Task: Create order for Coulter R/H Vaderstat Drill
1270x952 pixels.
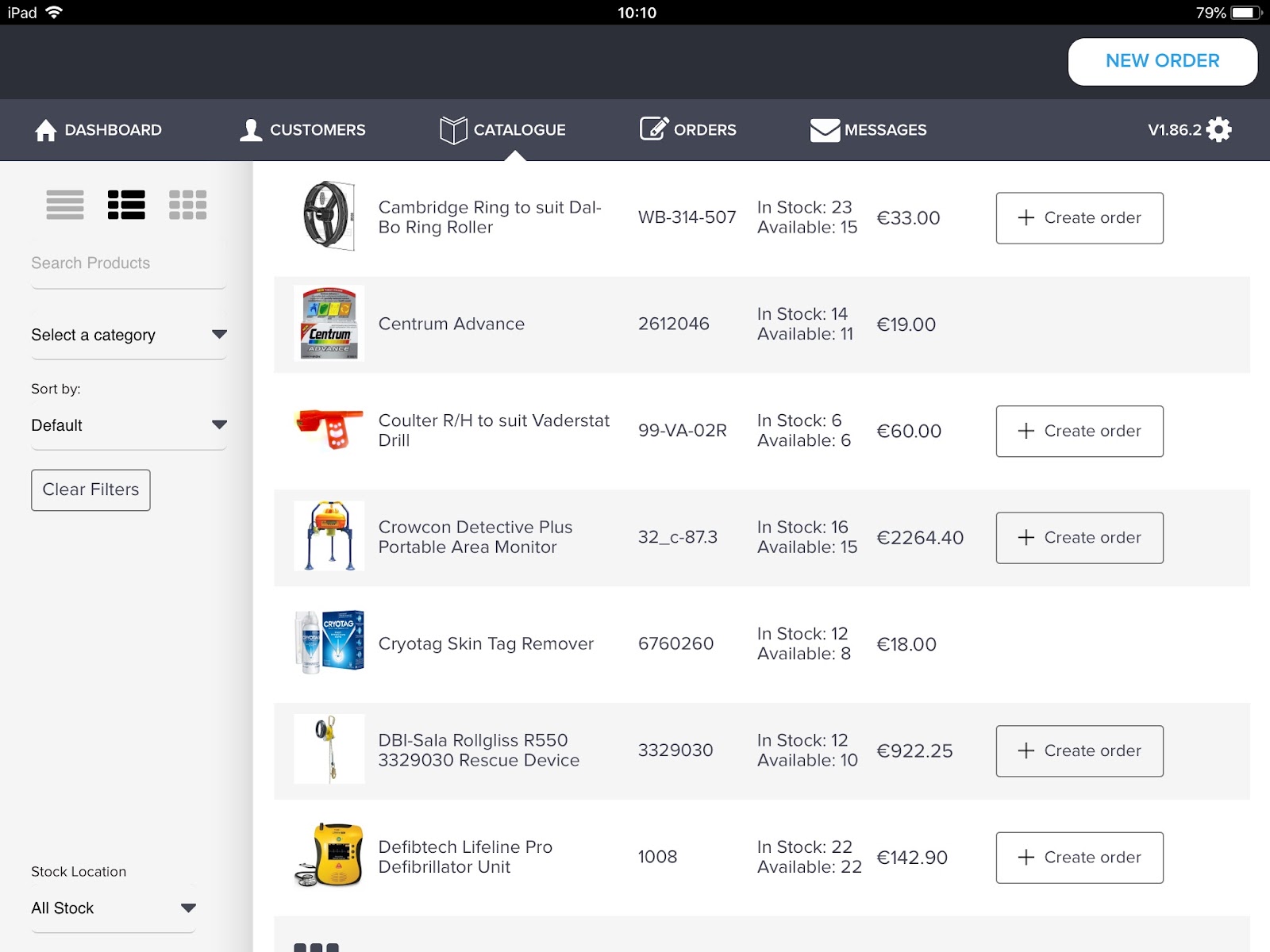Action: coord(1079,432)
